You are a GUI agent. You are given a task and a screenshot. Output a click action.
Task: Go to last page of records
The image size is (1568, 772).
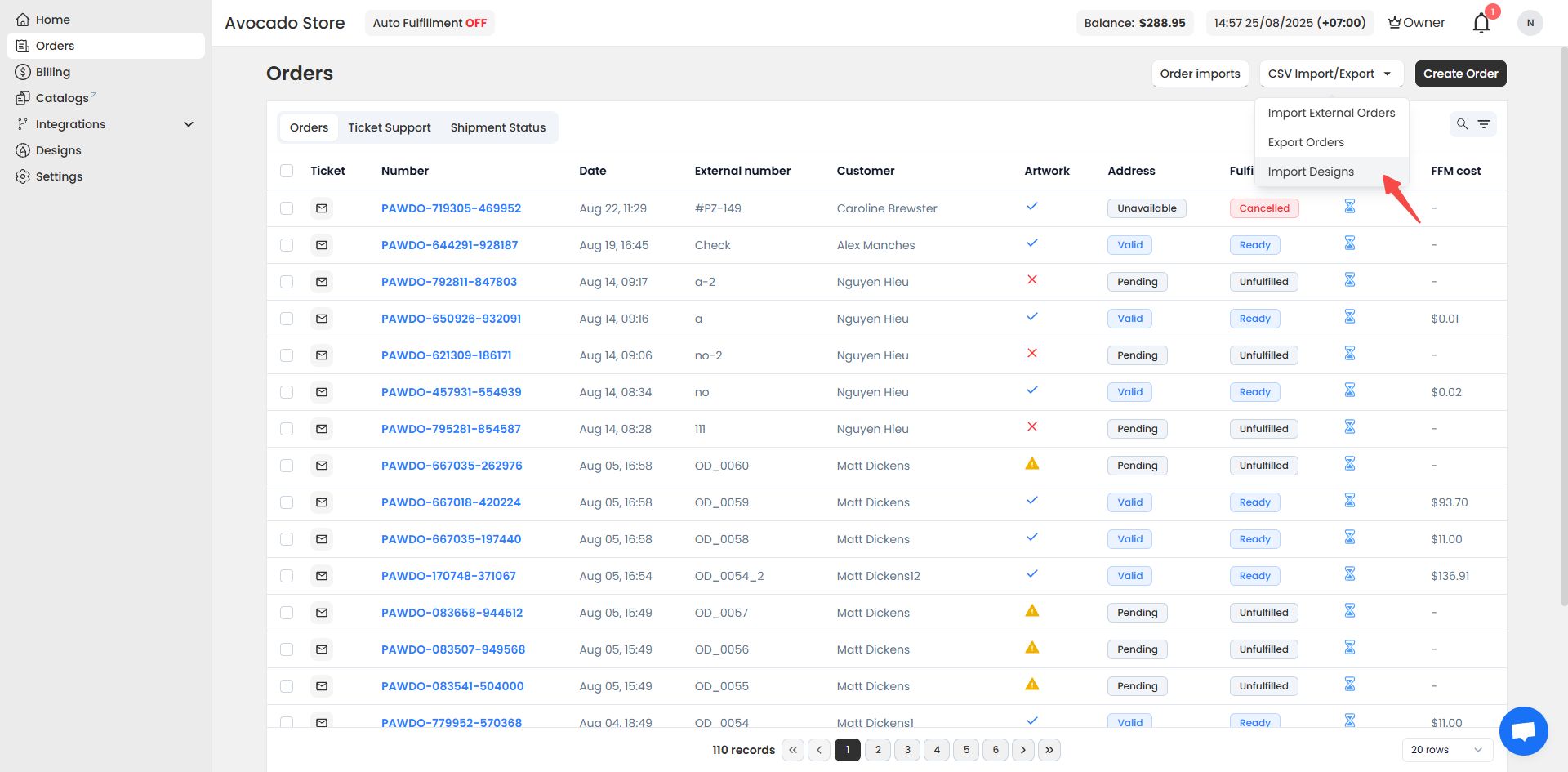[1049, 750]
